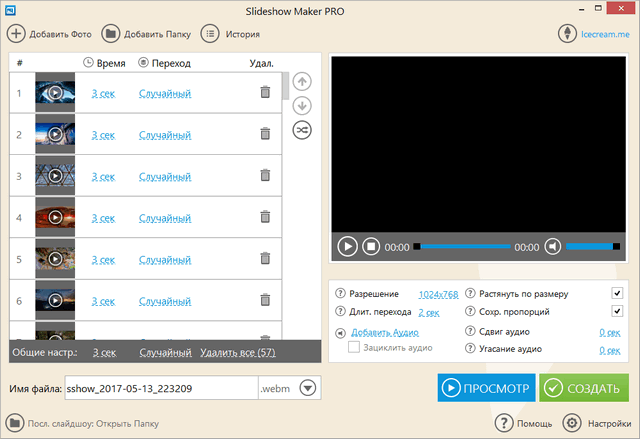Mute the preview volume speaker icon
Viewport: 640px width, 439px height.
point(552,246)
